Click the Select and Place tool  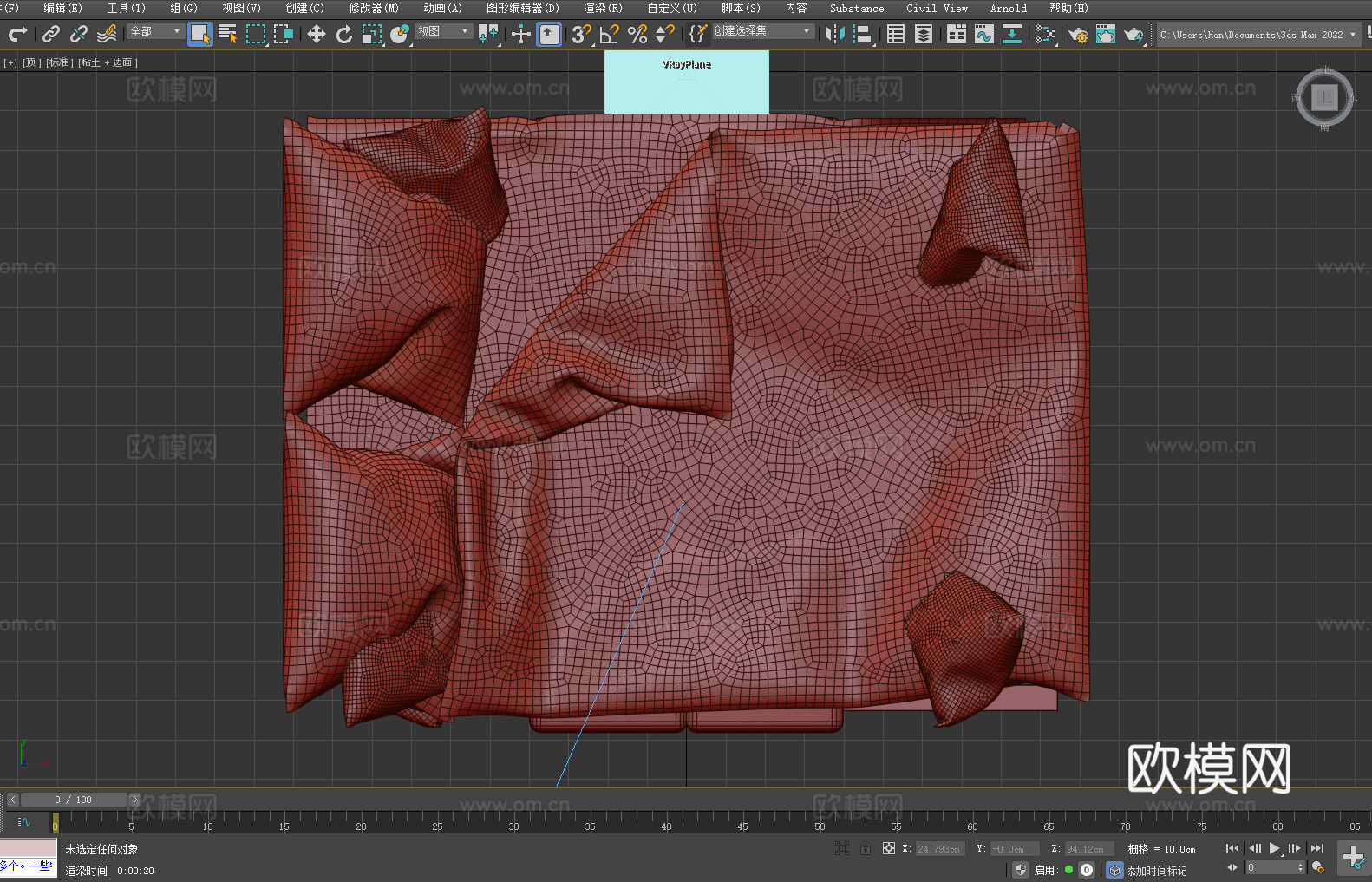coord(399,34)
